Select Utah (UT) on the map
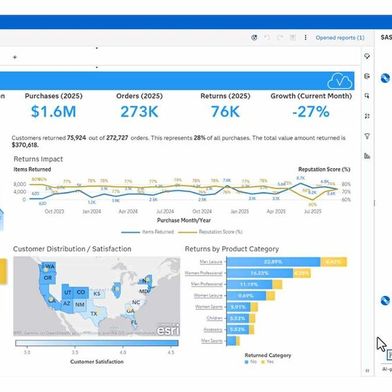Screen dimensions: 392x392 click(x=67, y=292)
